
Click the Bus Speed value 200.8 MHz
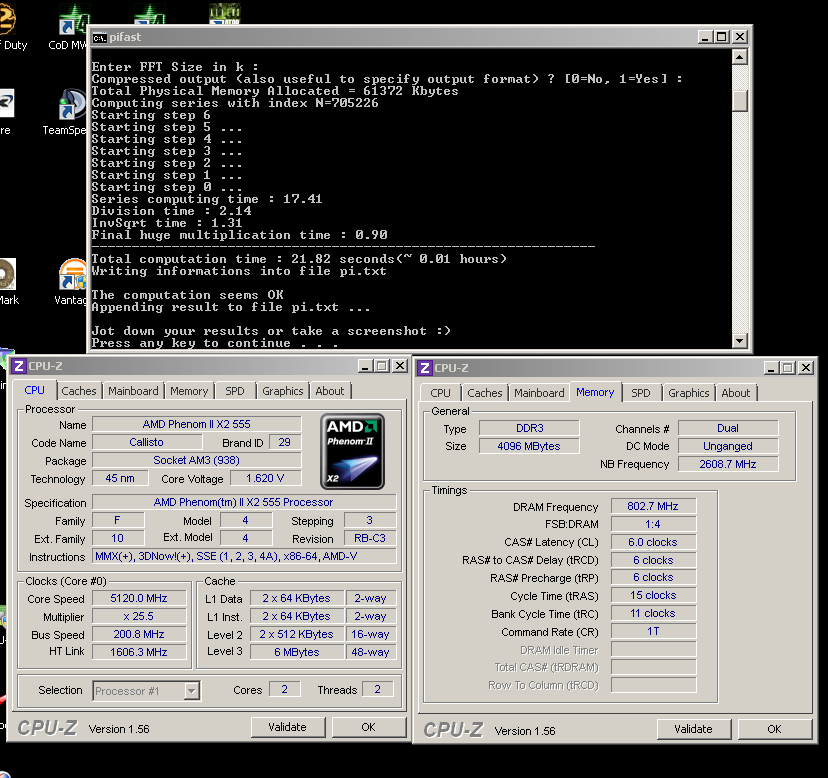(x=139, y=634)
